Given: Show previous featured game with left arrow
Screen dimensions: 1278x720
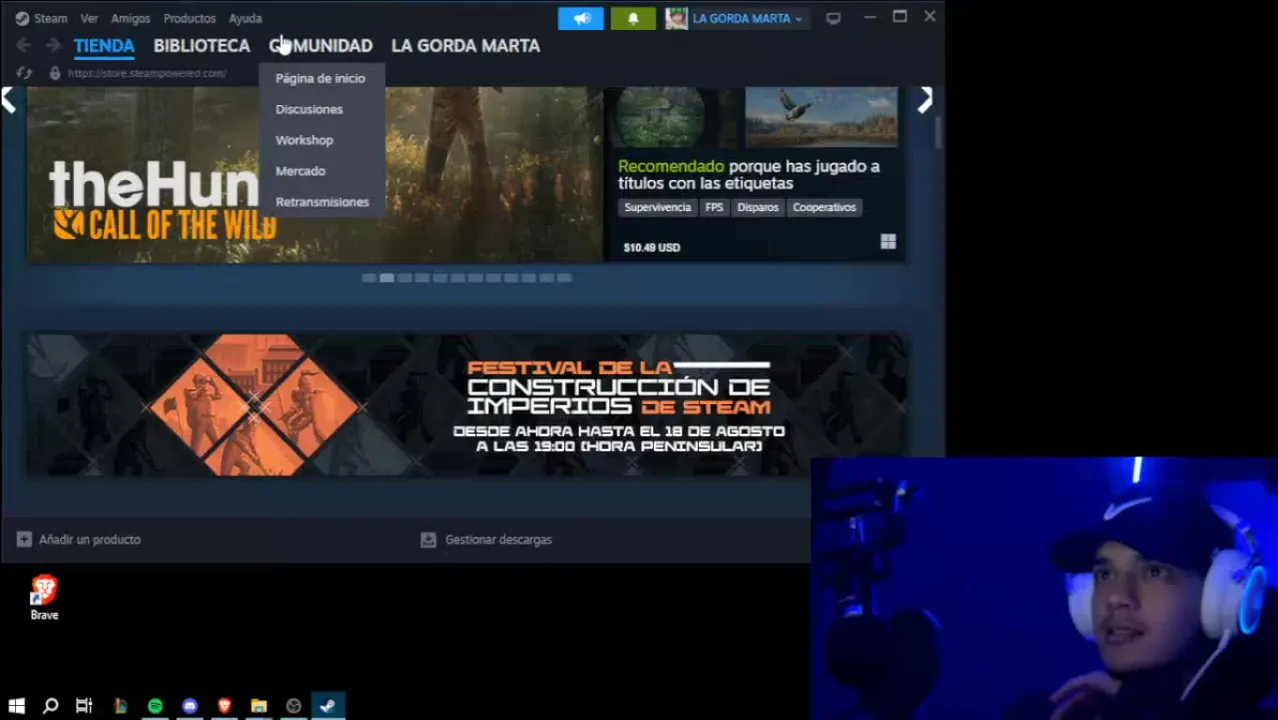Looking at the screenshot, I should pyautogui.click(x=9, y=100).
